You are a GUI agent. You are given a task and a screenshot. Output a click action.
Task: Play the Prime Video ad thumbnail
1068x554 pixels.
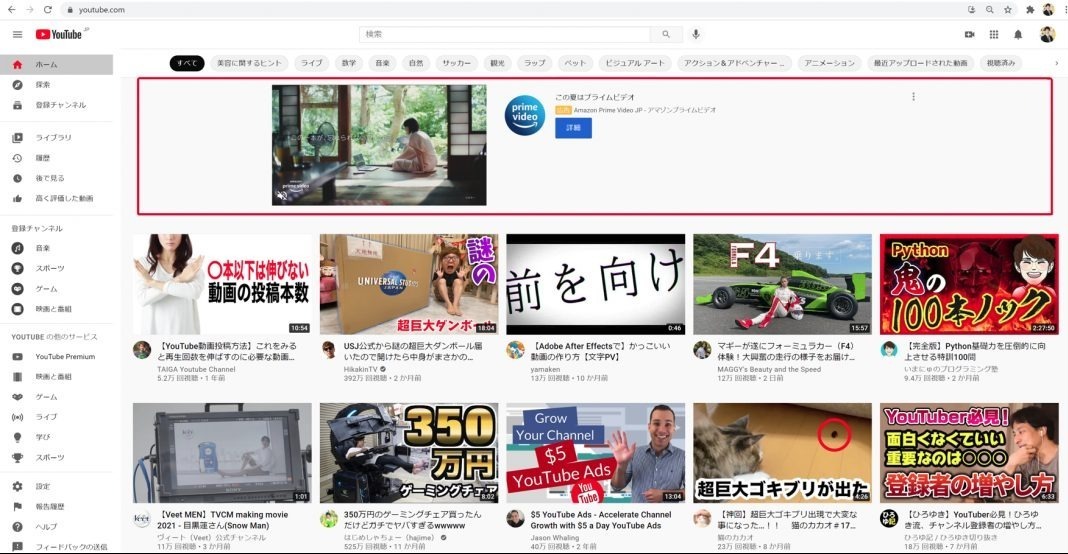[379, 145]
